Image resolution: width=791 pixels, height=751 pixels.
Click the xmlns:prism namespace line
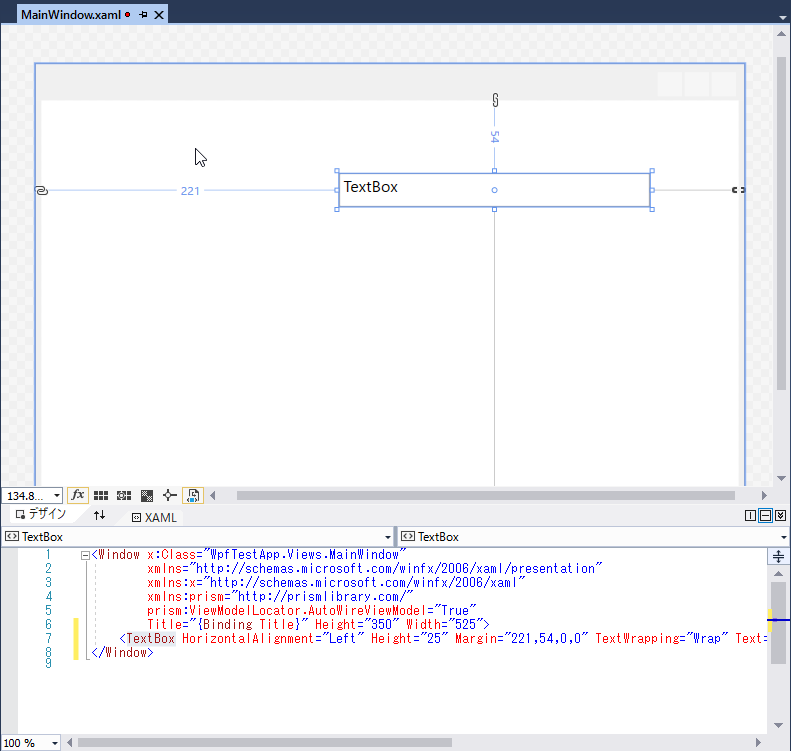pos(280,597)
